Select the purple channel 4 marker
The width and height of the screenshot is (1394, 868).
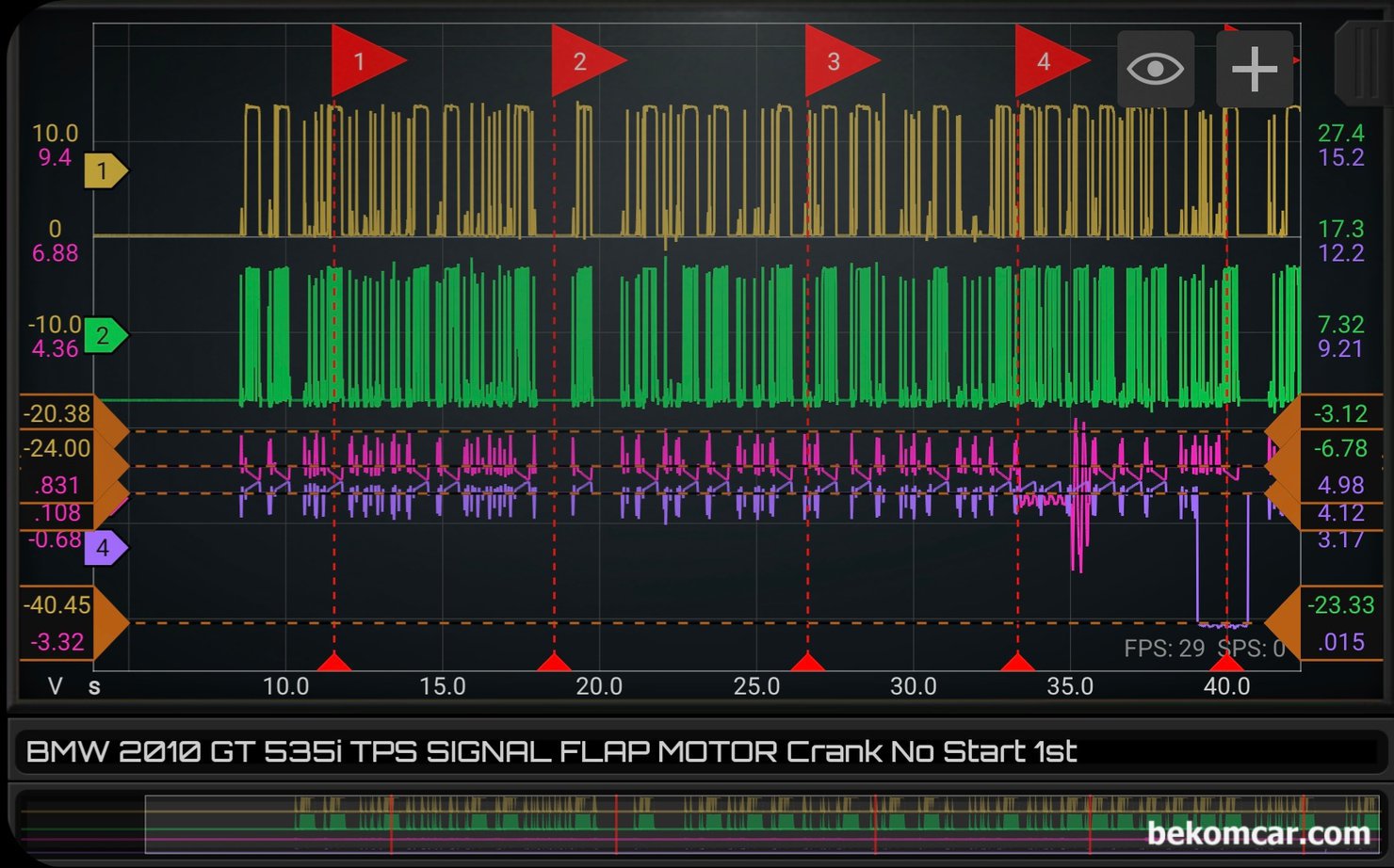[x=105, y=548]
